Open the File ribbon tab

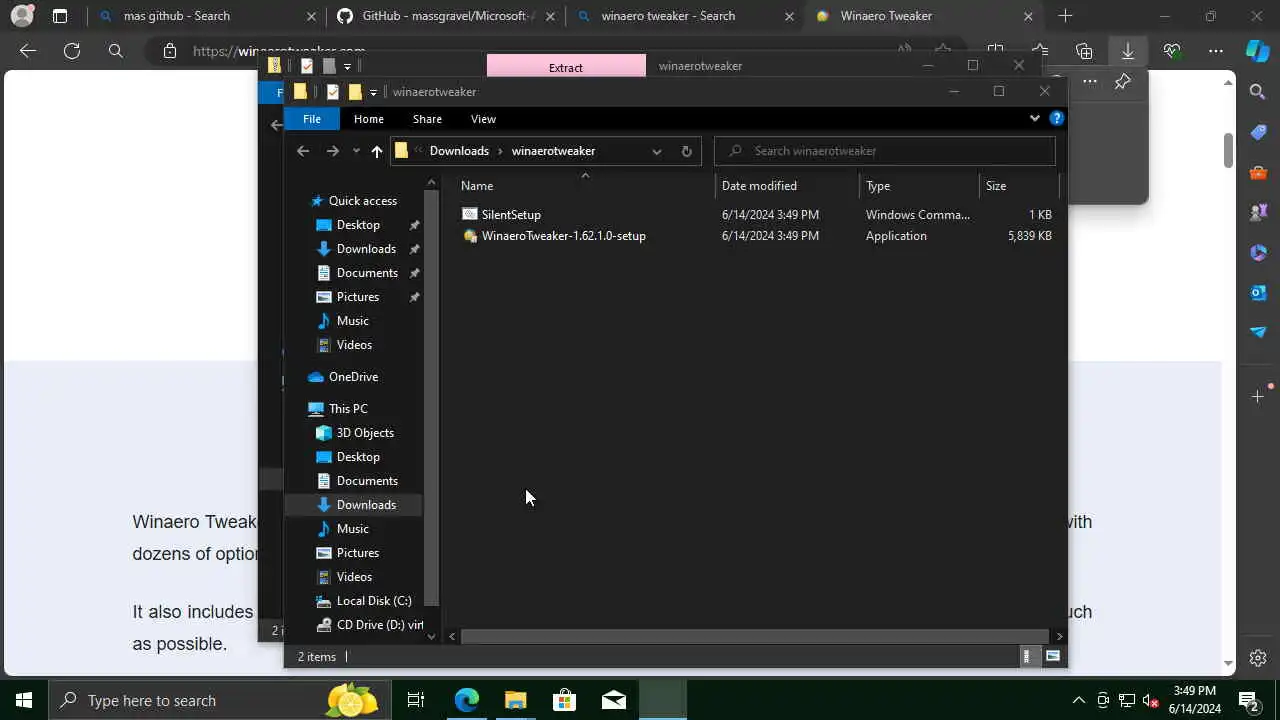click(312, 119)
